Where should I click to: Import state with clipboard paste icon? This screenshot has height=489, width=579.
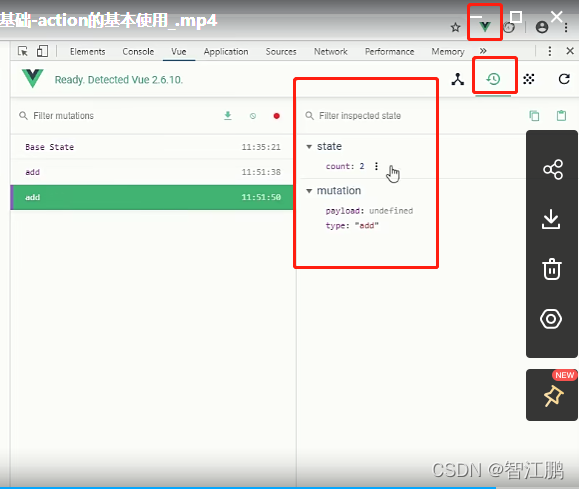click(561, 116)
